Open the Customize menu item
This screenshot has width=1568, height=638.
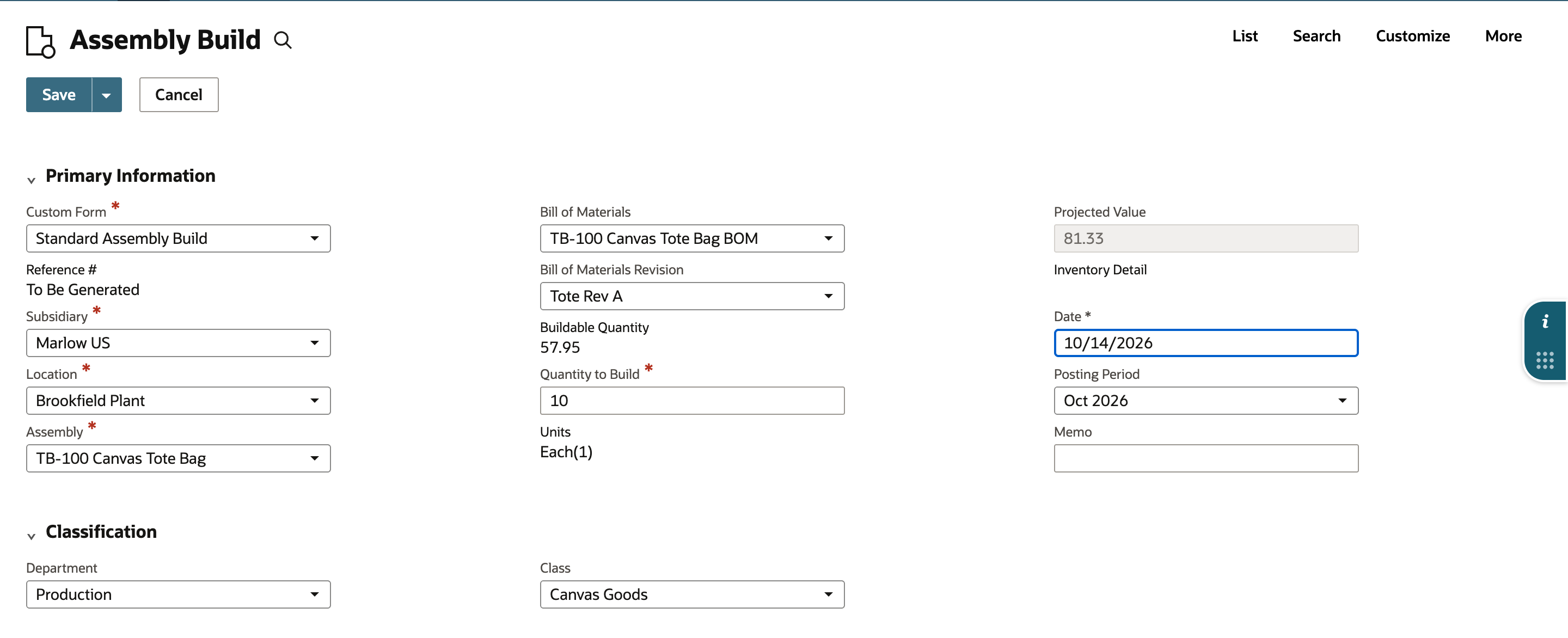pyautogui.click(x=1413, y=36)
